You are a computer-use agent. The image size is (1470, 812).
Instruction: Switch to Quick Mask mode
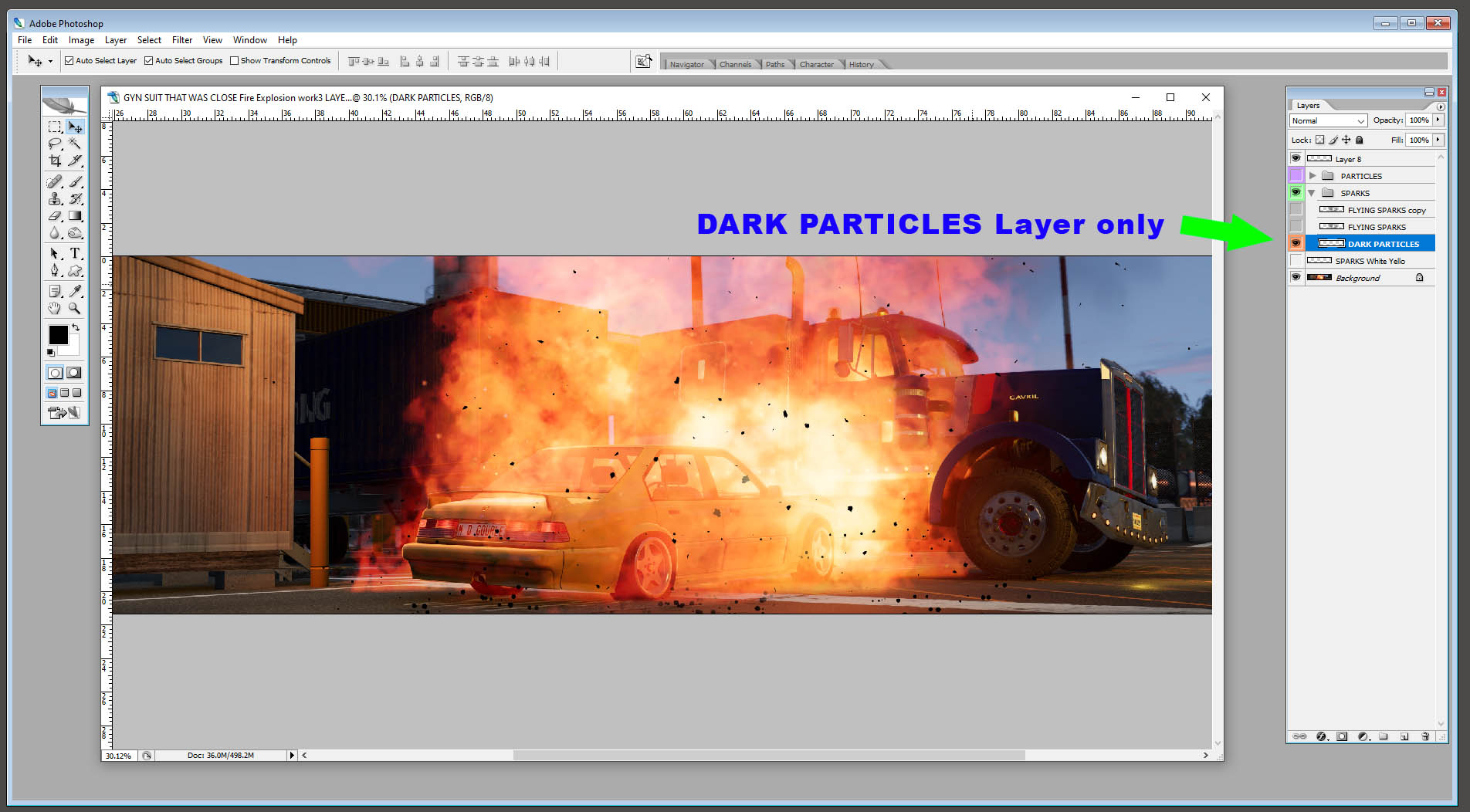tap(74, 373)
